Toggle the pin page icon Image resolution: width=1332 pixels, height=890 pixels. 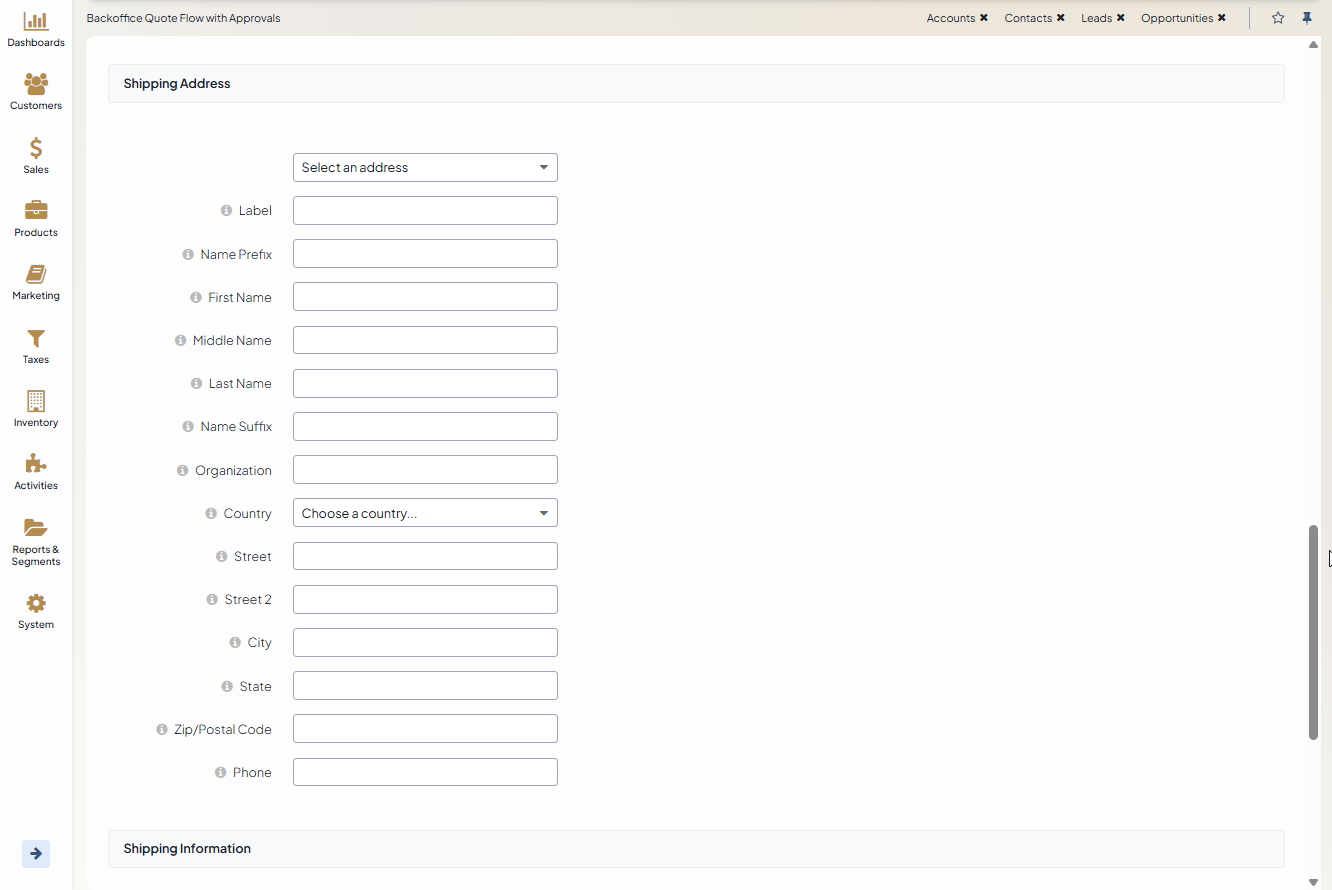coord(1306,18)
